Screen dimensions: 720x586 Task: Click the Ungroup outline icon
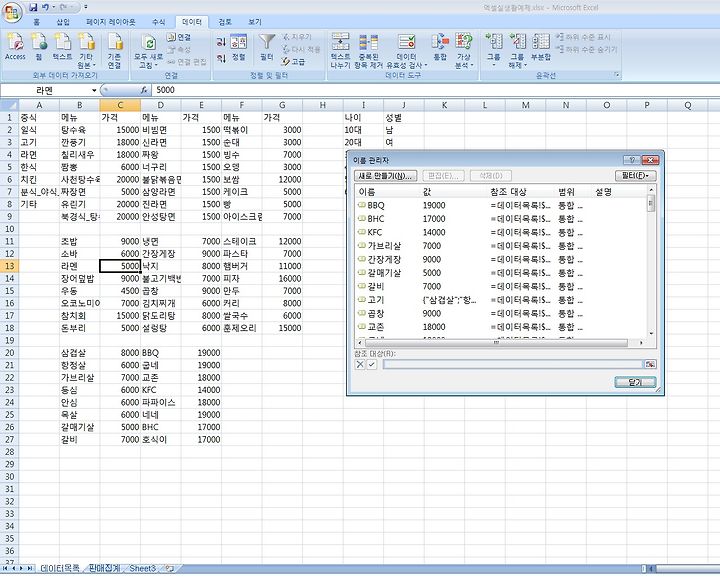click(x=517, y=51)
